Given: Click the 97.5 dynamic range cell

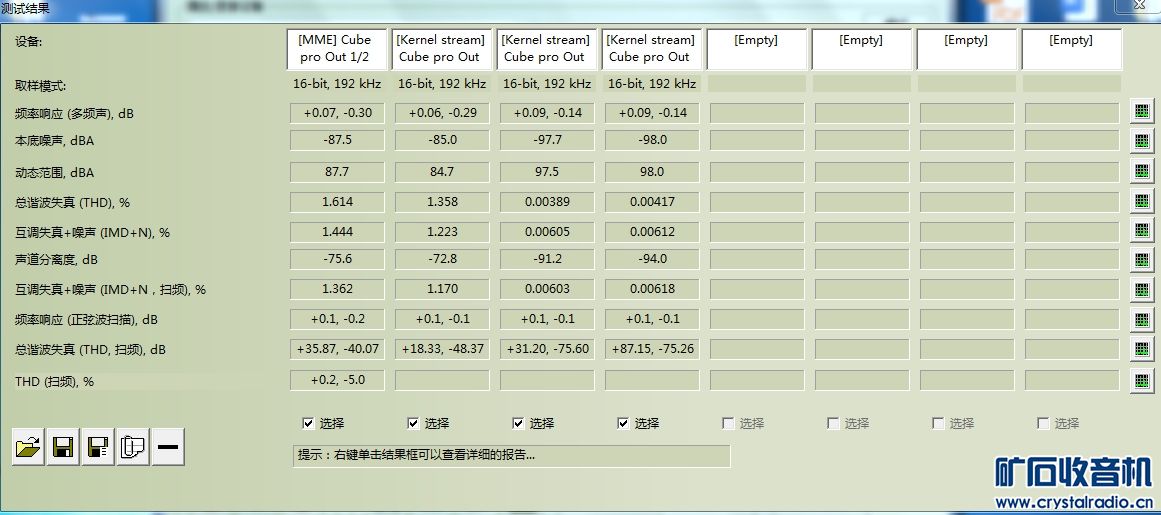Looking at the screenshot, I should pyautogui.click(x=548, y=172).
